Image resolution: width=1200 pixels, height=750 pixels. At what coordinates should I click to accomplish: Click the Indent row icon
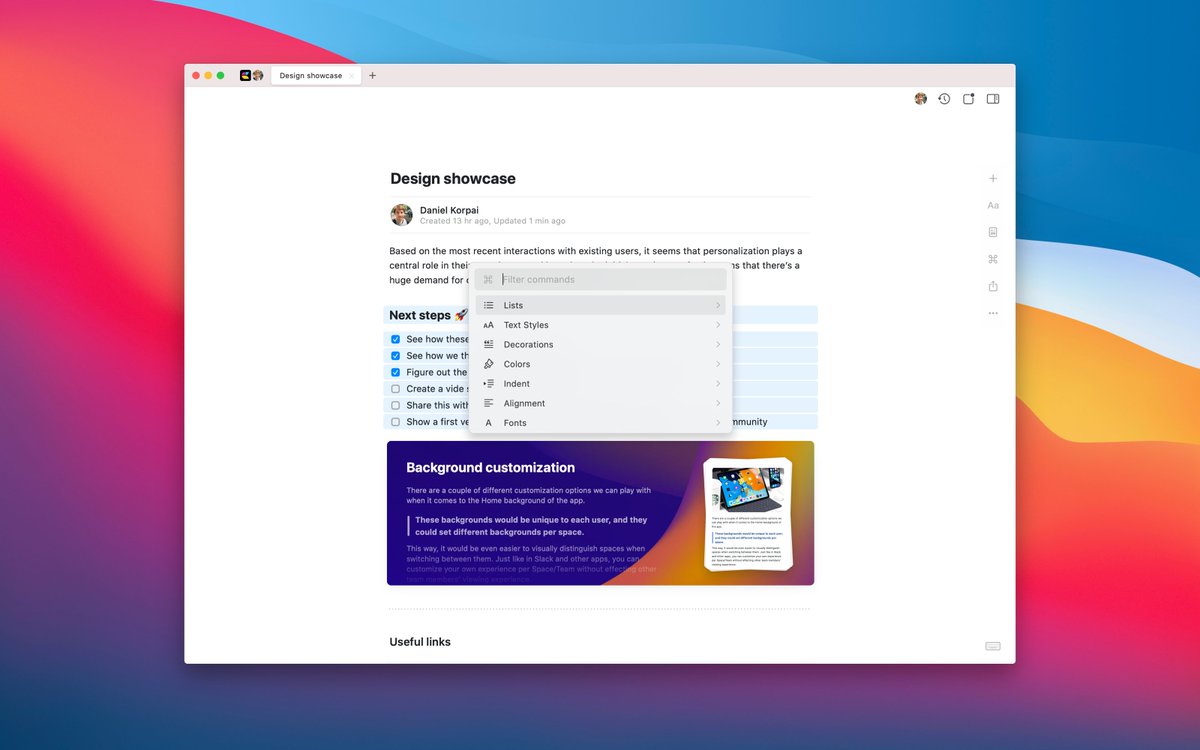coord(489,384)
